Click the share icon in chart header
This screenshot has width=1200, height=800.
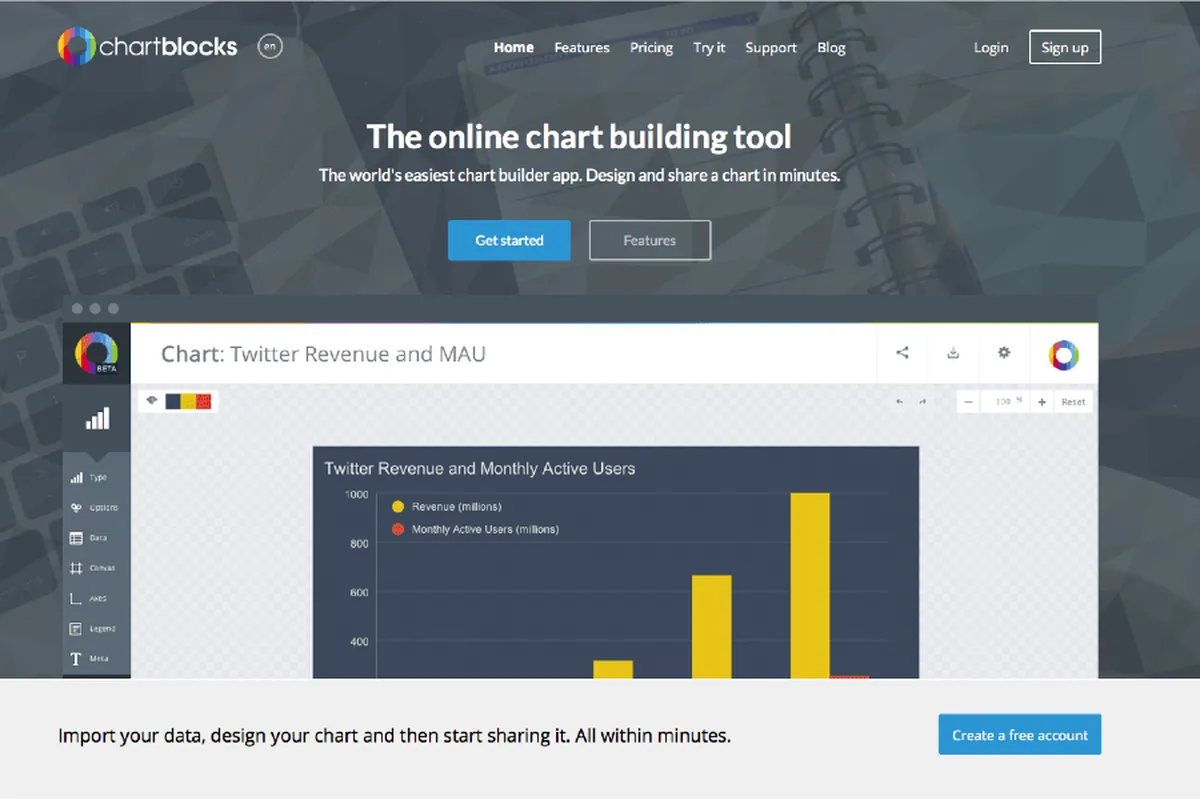902,352
